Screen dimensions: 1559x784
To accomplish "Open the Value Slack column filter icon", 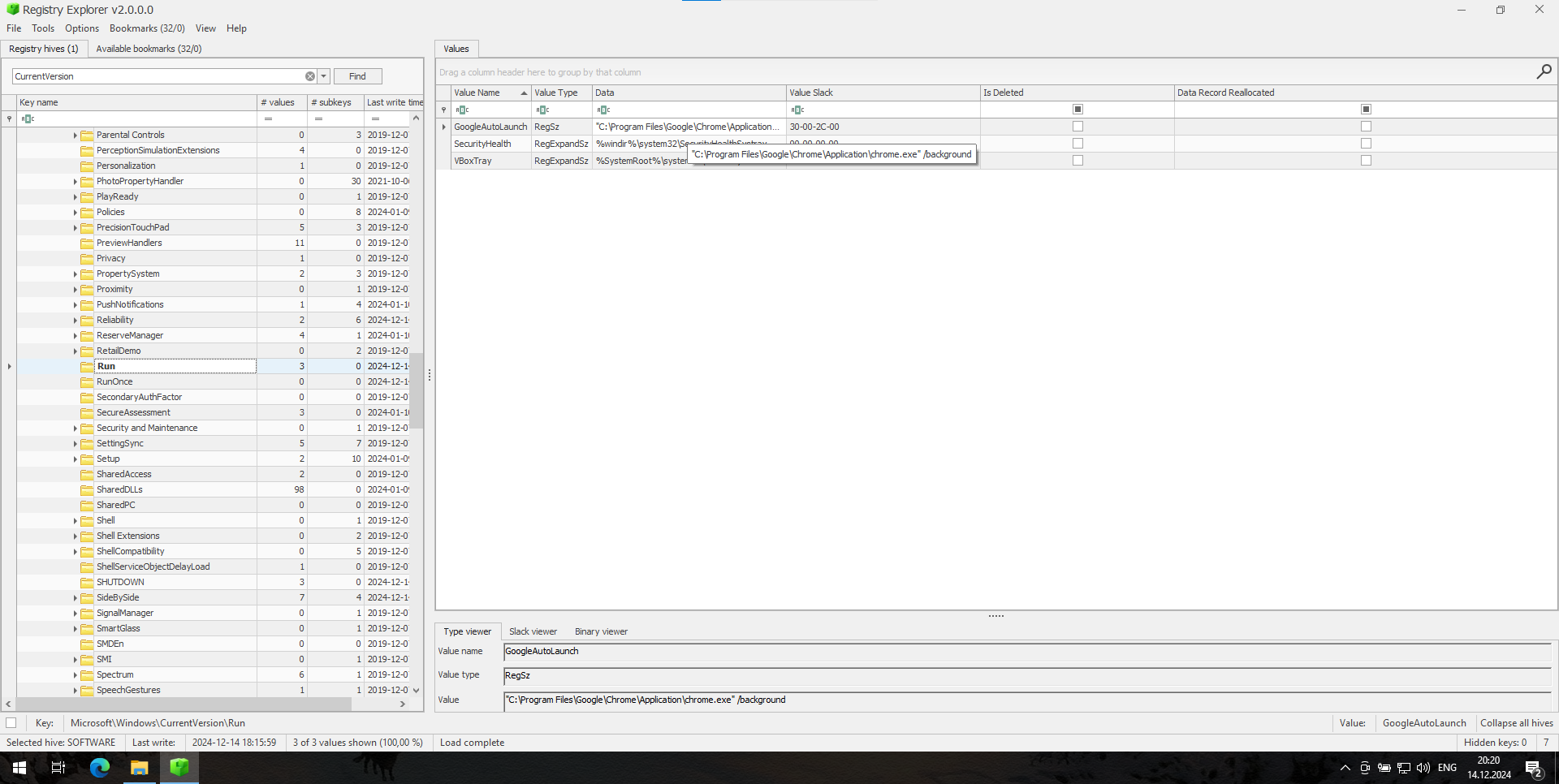I will coord(797,110).
